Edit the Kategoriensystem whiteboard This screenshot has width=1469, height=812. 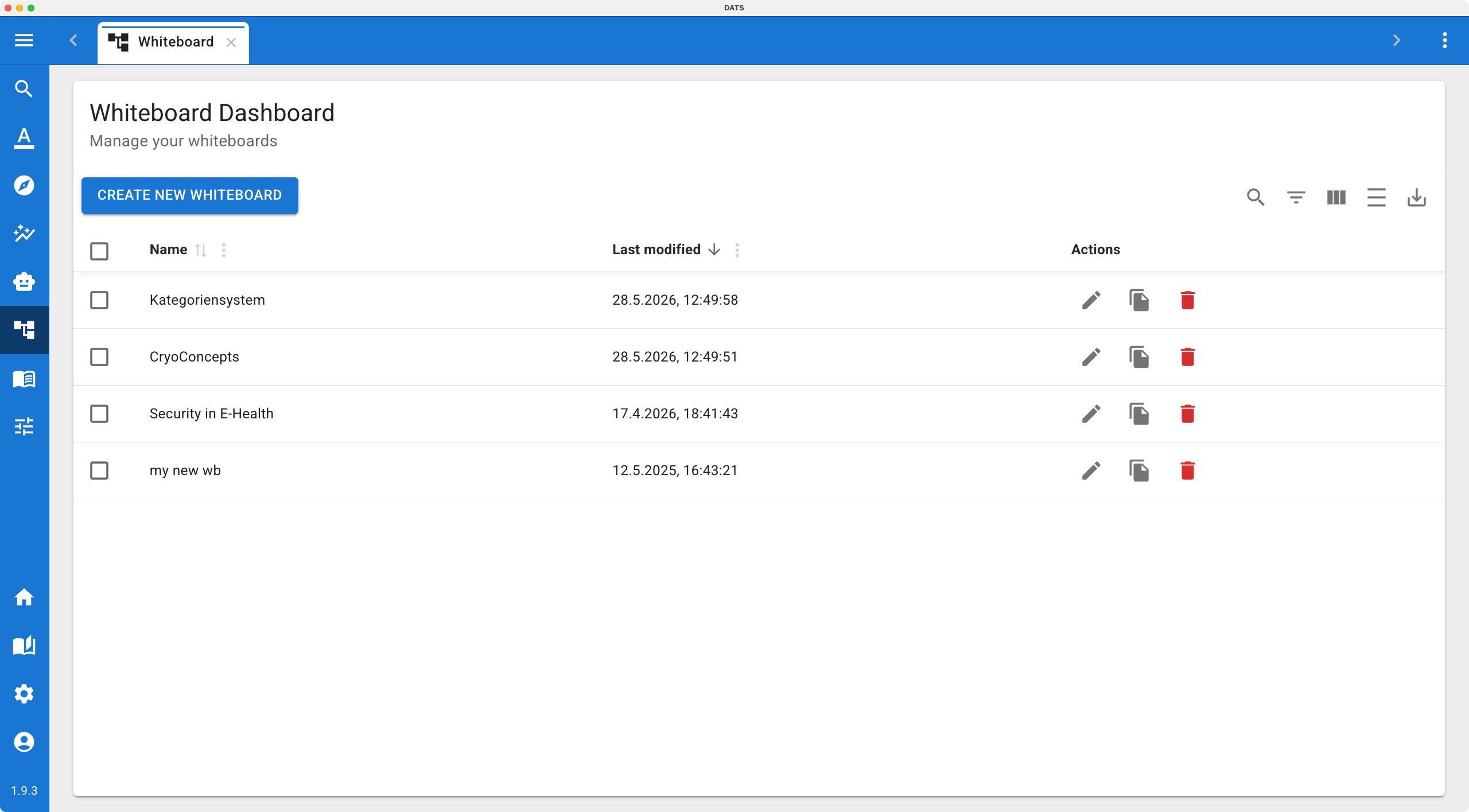pos(1091,300)
